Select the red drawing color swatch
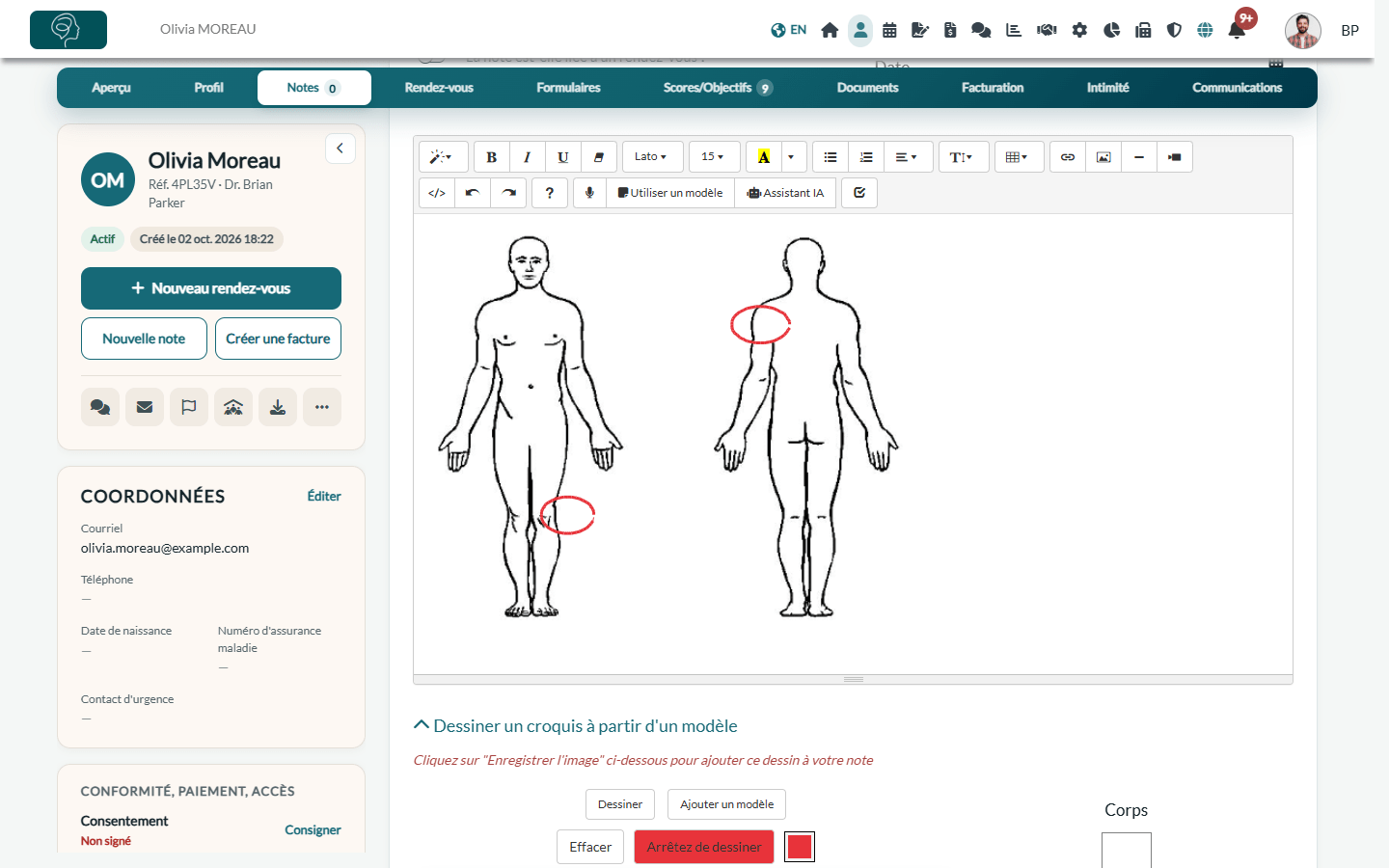This screenshot has width=1389, height=868. 800,847
